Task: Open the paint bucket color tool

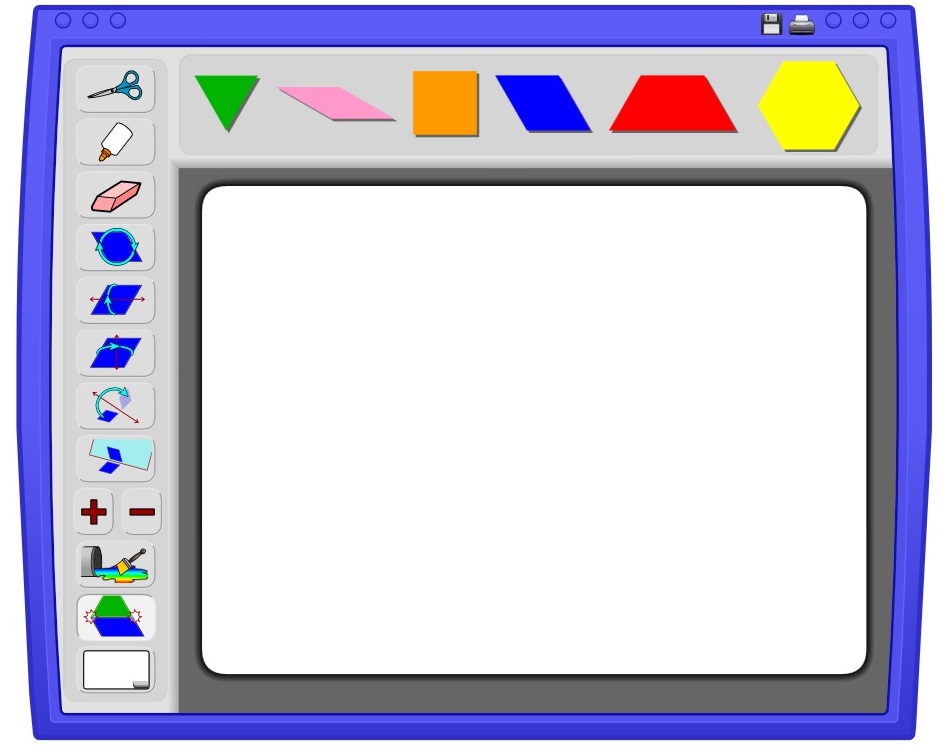Action: 115,565
